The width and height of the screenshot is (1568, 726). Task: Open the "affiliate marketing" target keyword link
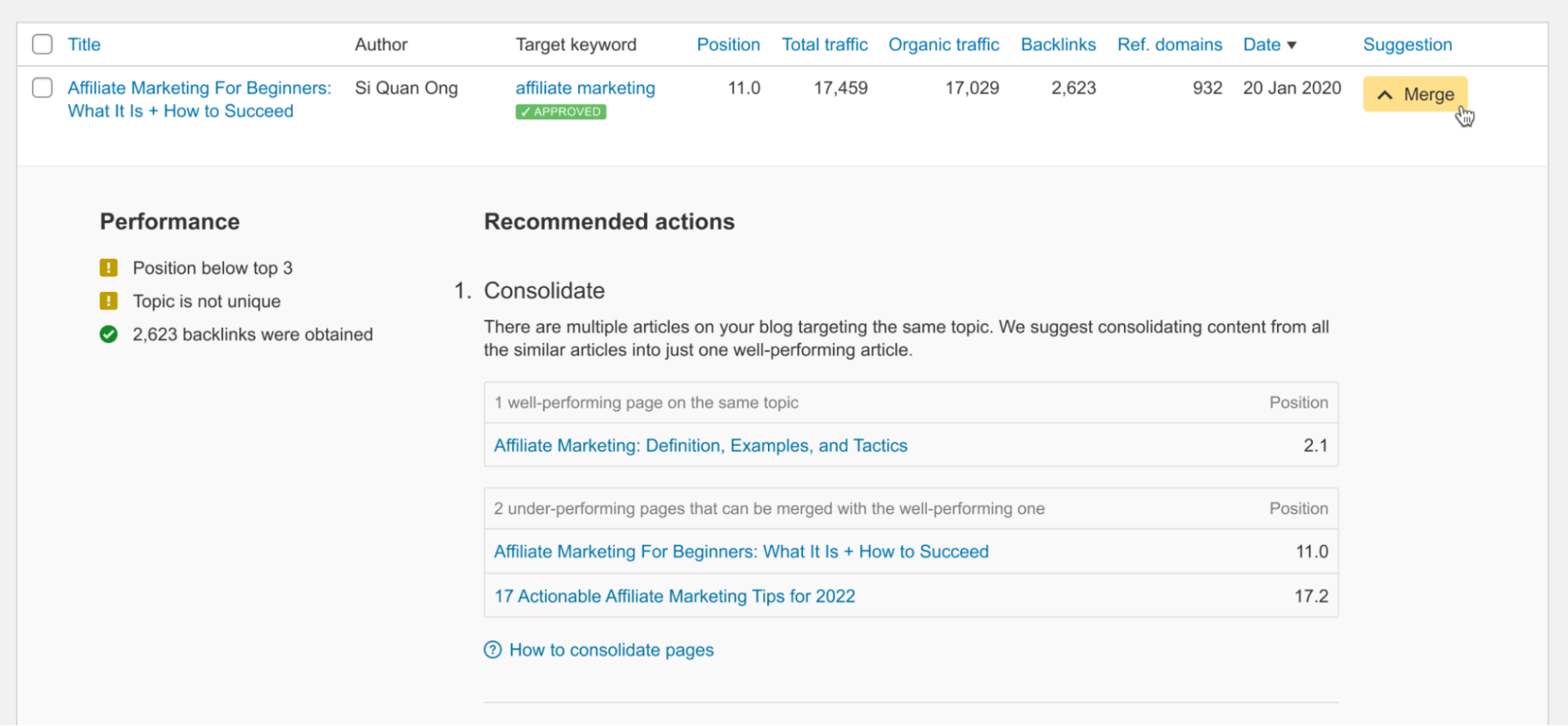[584, 87]
